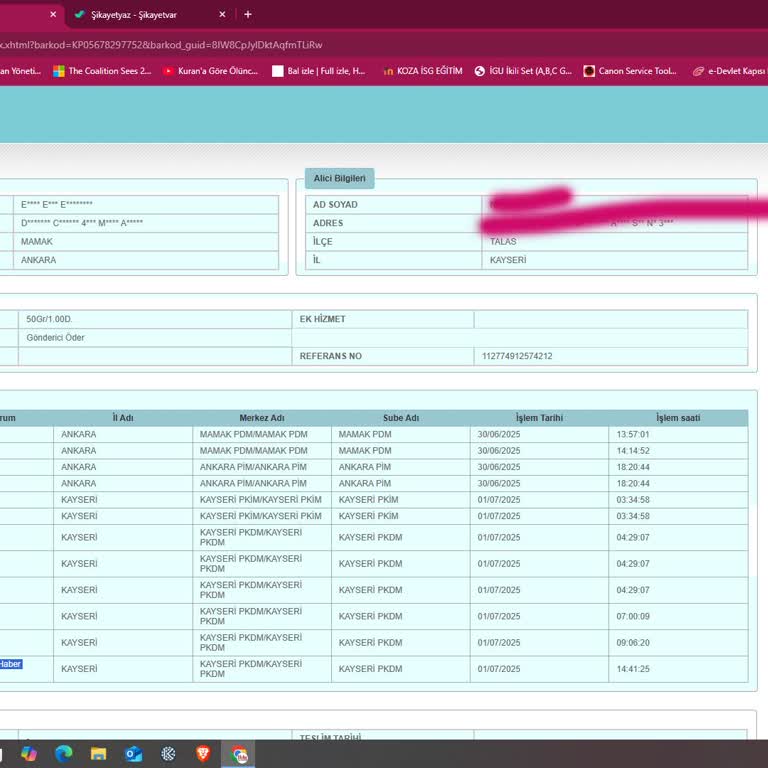
Task: Open the bookmark ending in Yöneti...
Action: pos(21,71)
